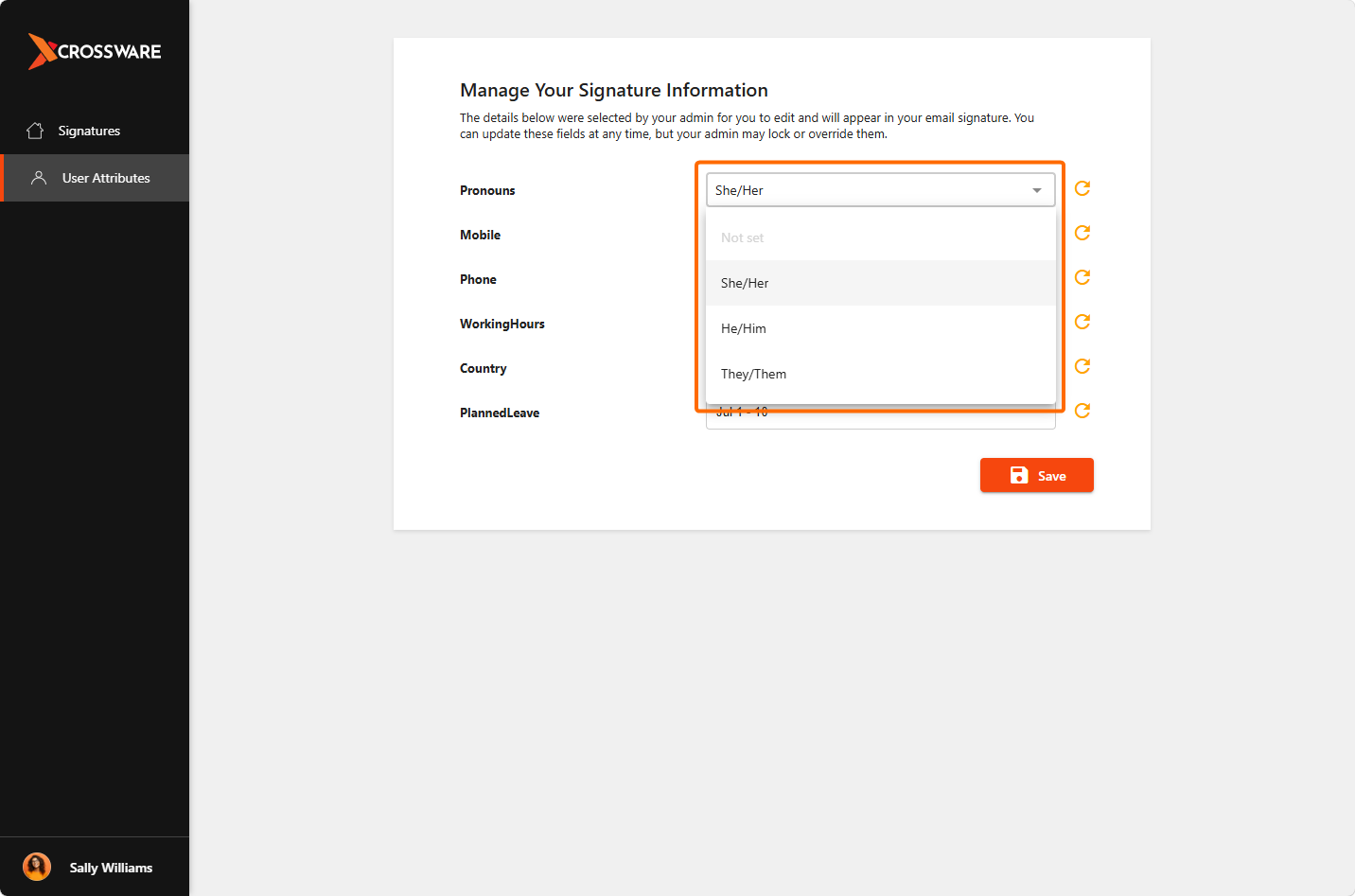Viewport: 1355px width, 896px height.
Task: Click the Signatures home icon
Action: click(35, 131)
